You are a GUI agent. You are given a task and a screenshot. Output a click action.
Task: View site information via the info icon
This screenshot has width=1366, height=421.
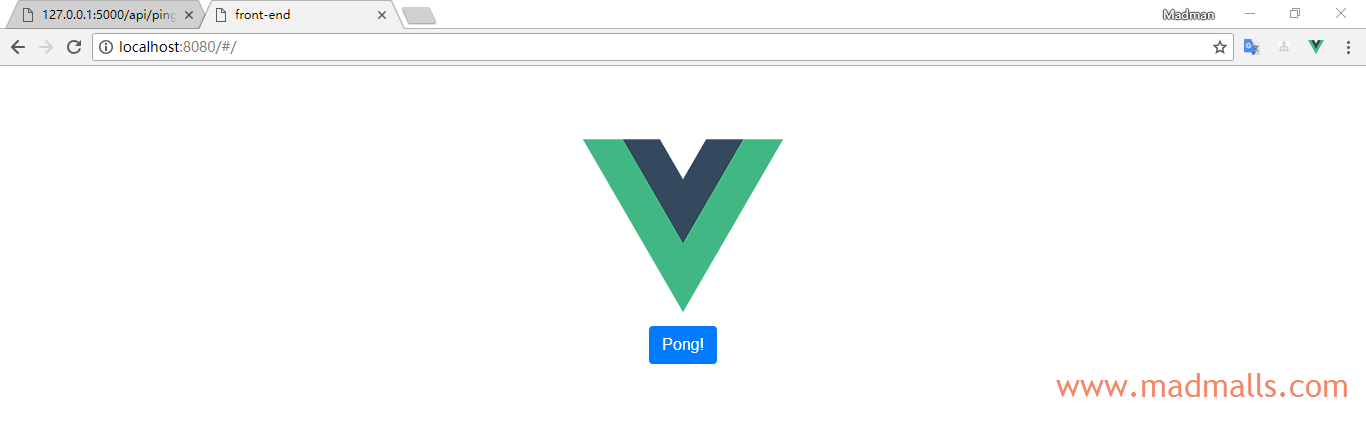coord(106,47)
